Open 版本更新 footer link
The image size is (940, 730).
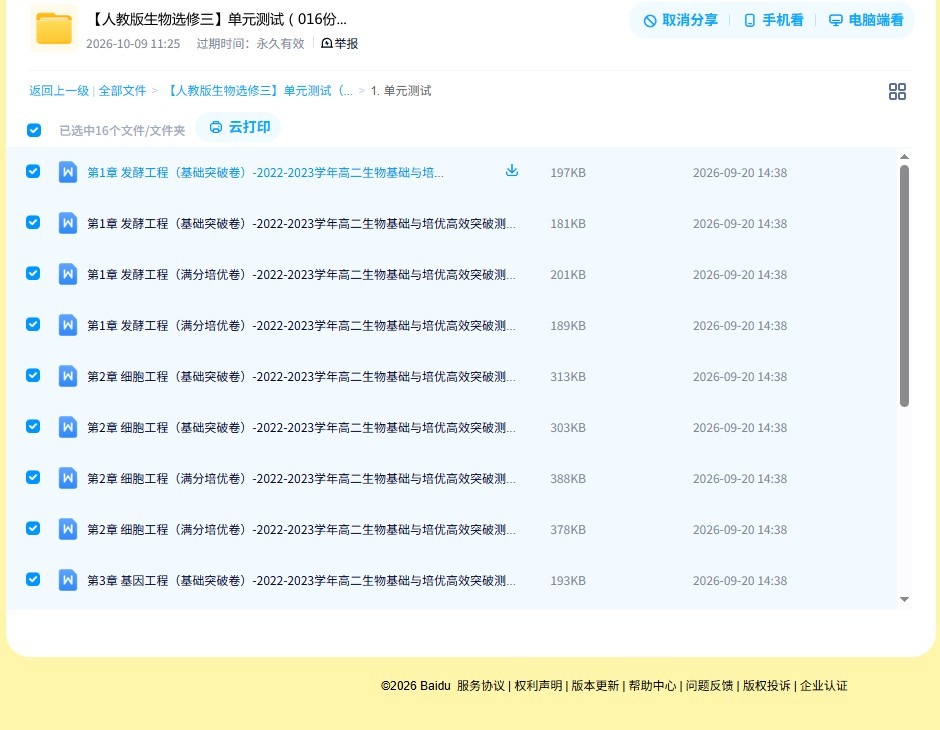595,686
